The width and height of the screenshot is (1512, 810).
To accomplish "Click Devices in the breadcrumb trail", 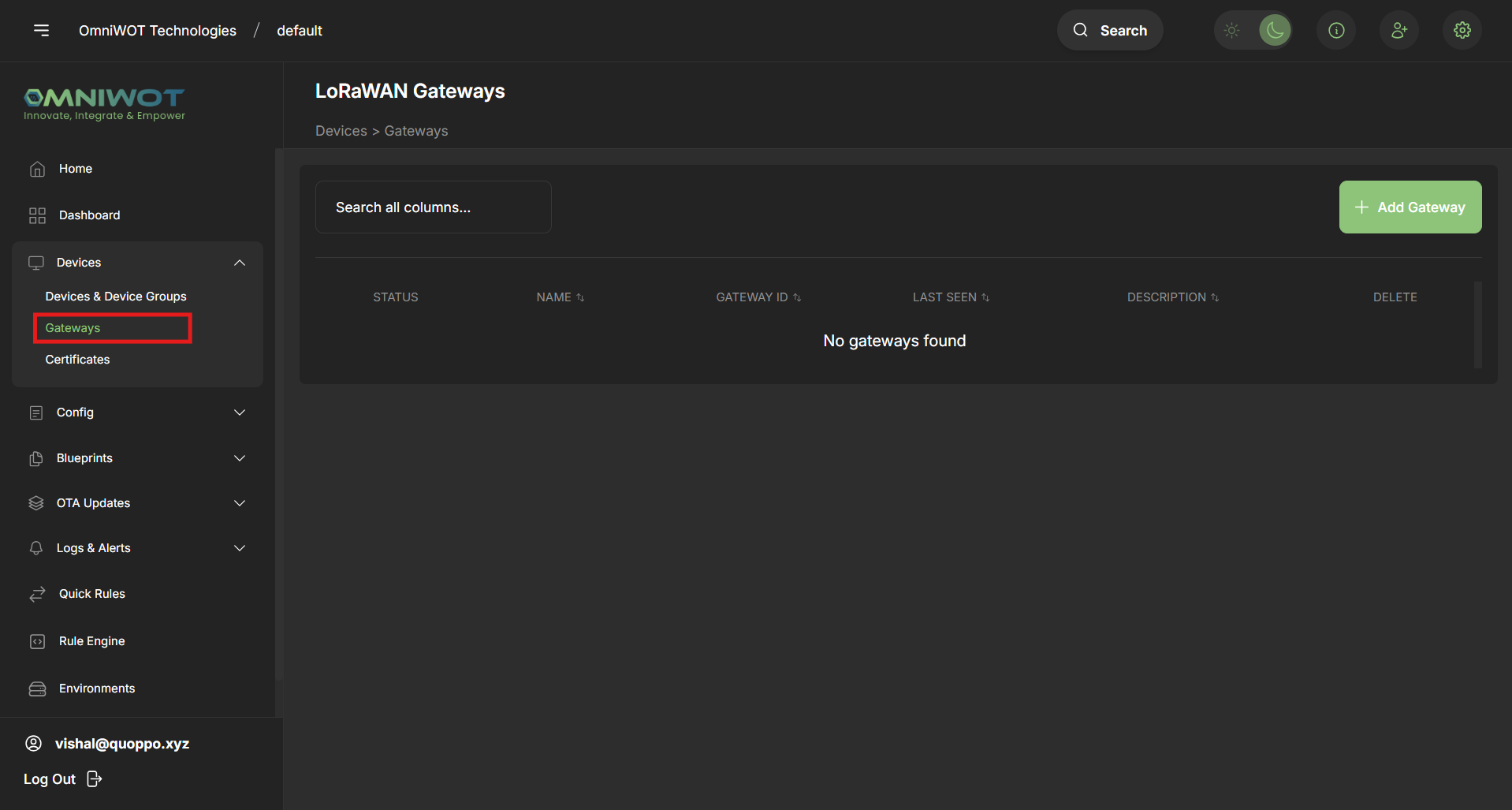I will (x=341, y=130).
